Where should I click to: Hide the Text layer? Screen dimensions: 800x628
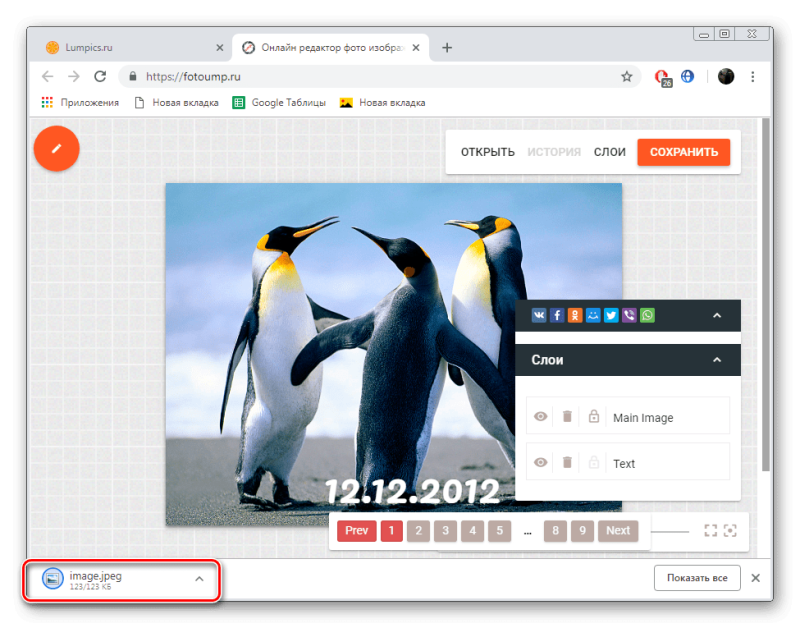tap(540, 463)
